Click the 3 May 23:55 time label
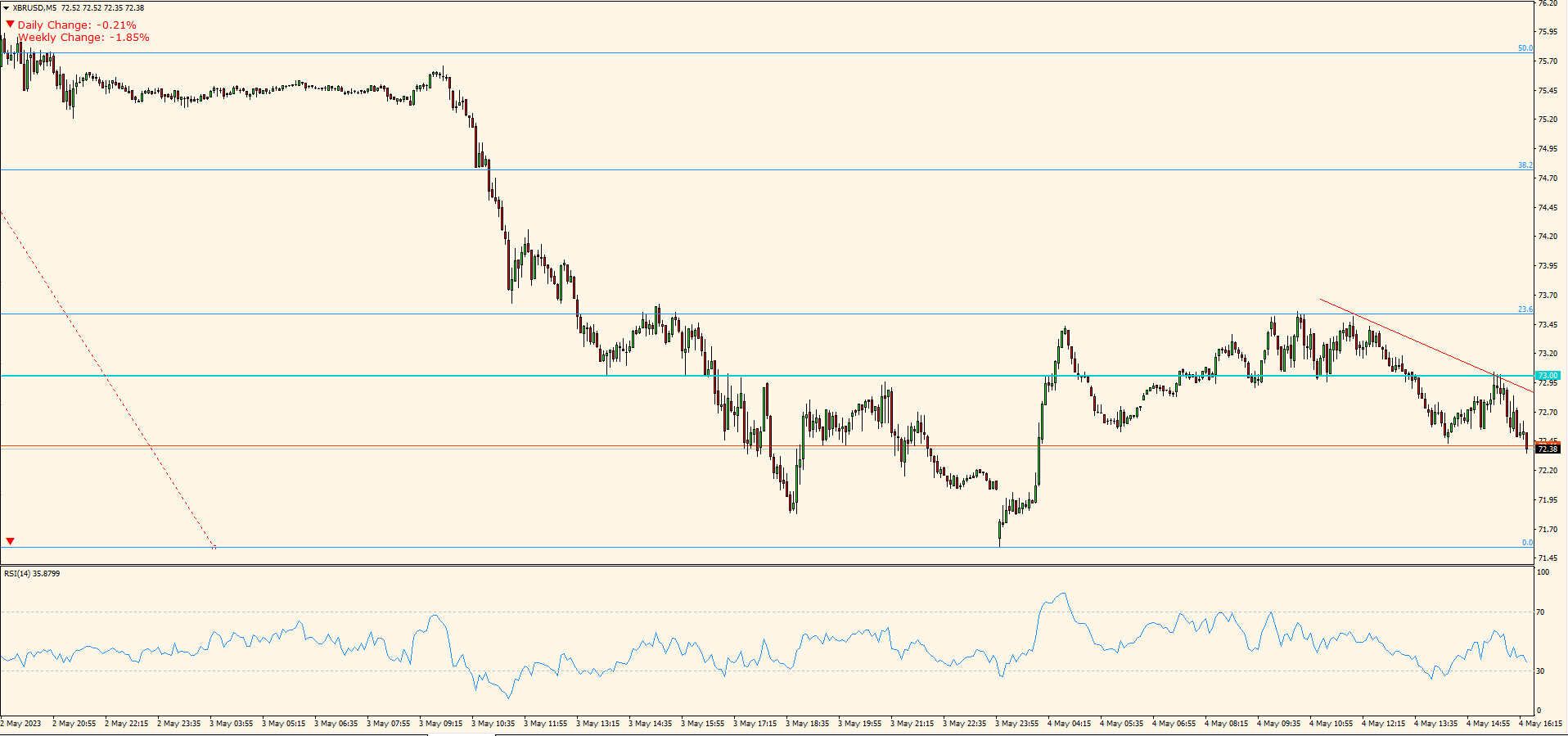This screenshot has height=736, width=1568. point(1017,724)
